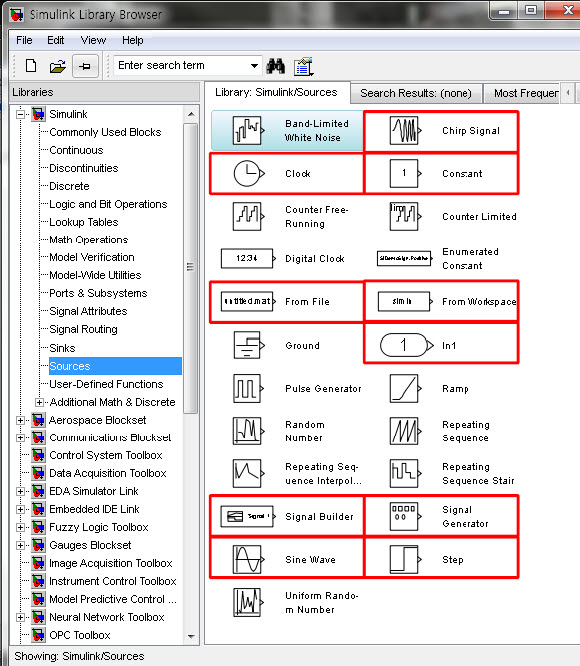Viewport: 580px width, 666px height.
Task: Open the View menu
Action: pos(93,40)
